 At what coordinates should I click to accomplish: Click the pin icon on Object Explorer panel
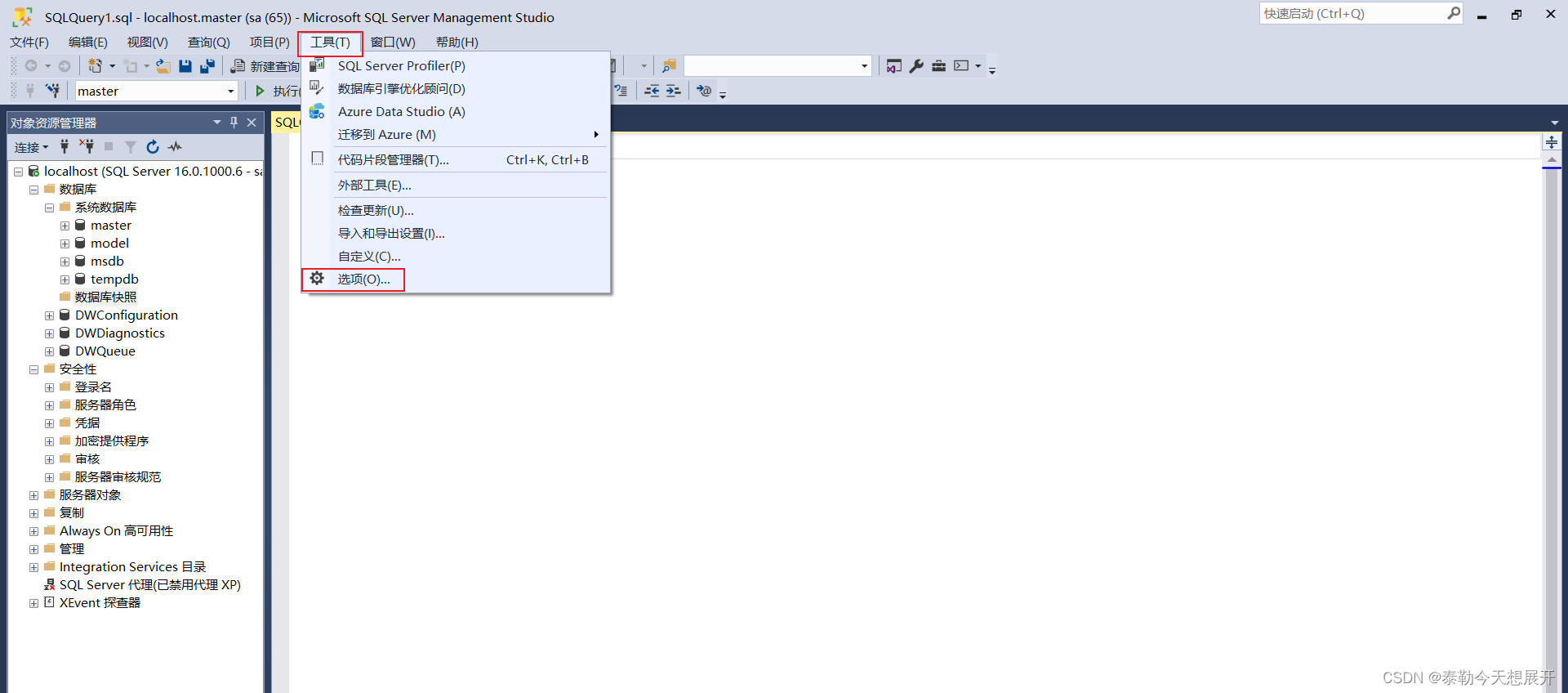pyautogui.click(x=234, y=123)
